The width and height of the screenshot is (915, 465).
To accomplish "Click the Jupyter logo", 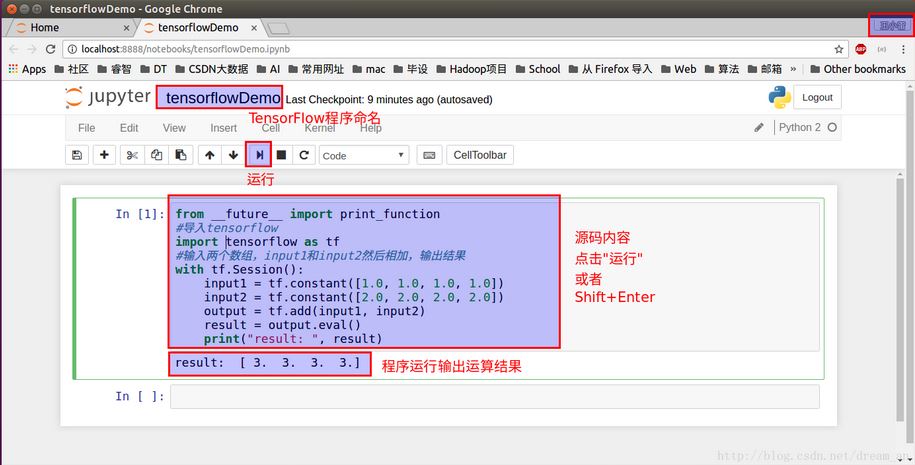I will [107, 97].
